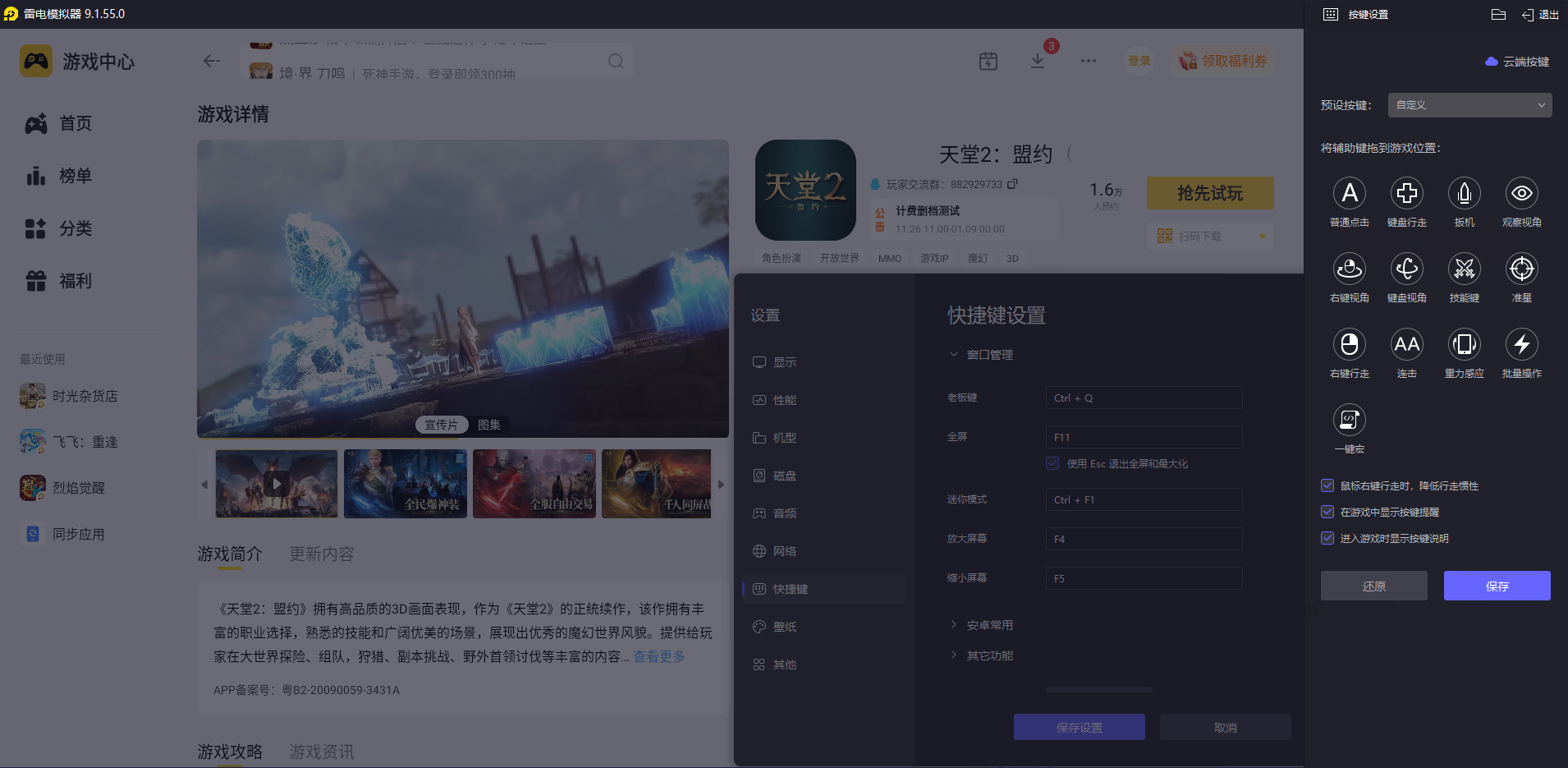
Task: Open the three-dot more menu
Action: point(1089,61)
